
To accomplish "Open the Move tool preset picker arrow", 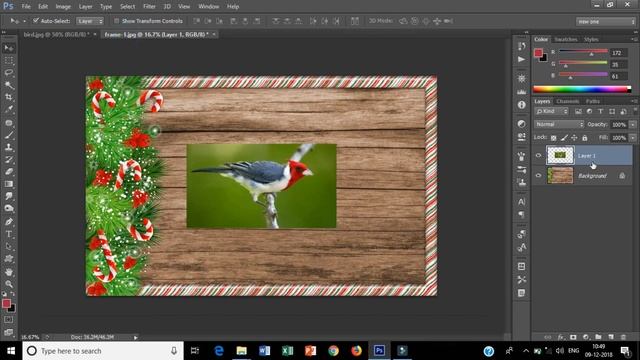I will click(24, 21).
